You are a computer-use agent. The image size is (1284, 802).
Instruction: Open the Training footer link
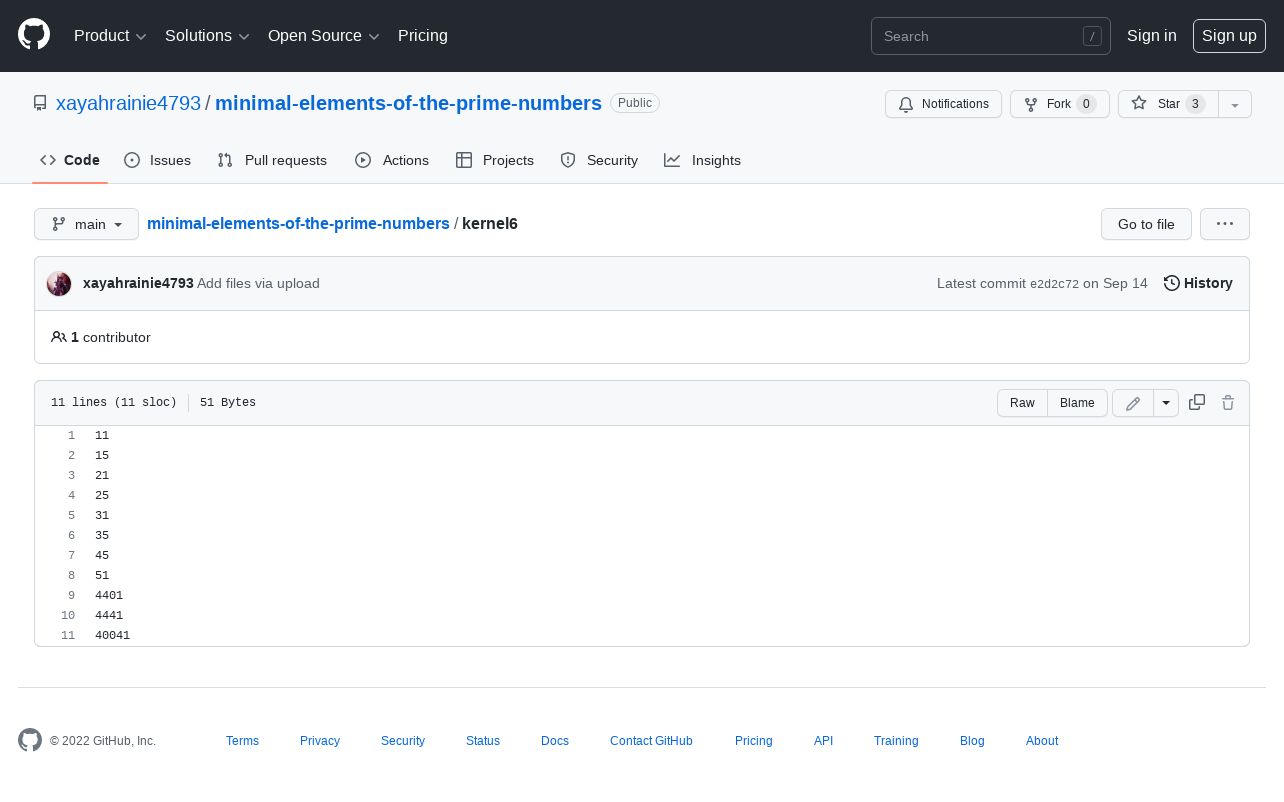coord(896,741)
